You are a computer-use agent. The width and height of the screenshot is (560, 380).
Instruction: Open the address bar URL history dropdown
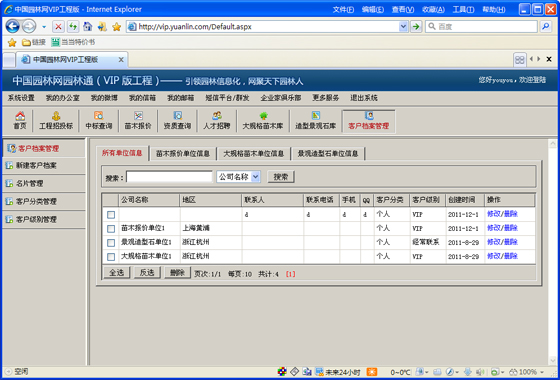(403, 26)
